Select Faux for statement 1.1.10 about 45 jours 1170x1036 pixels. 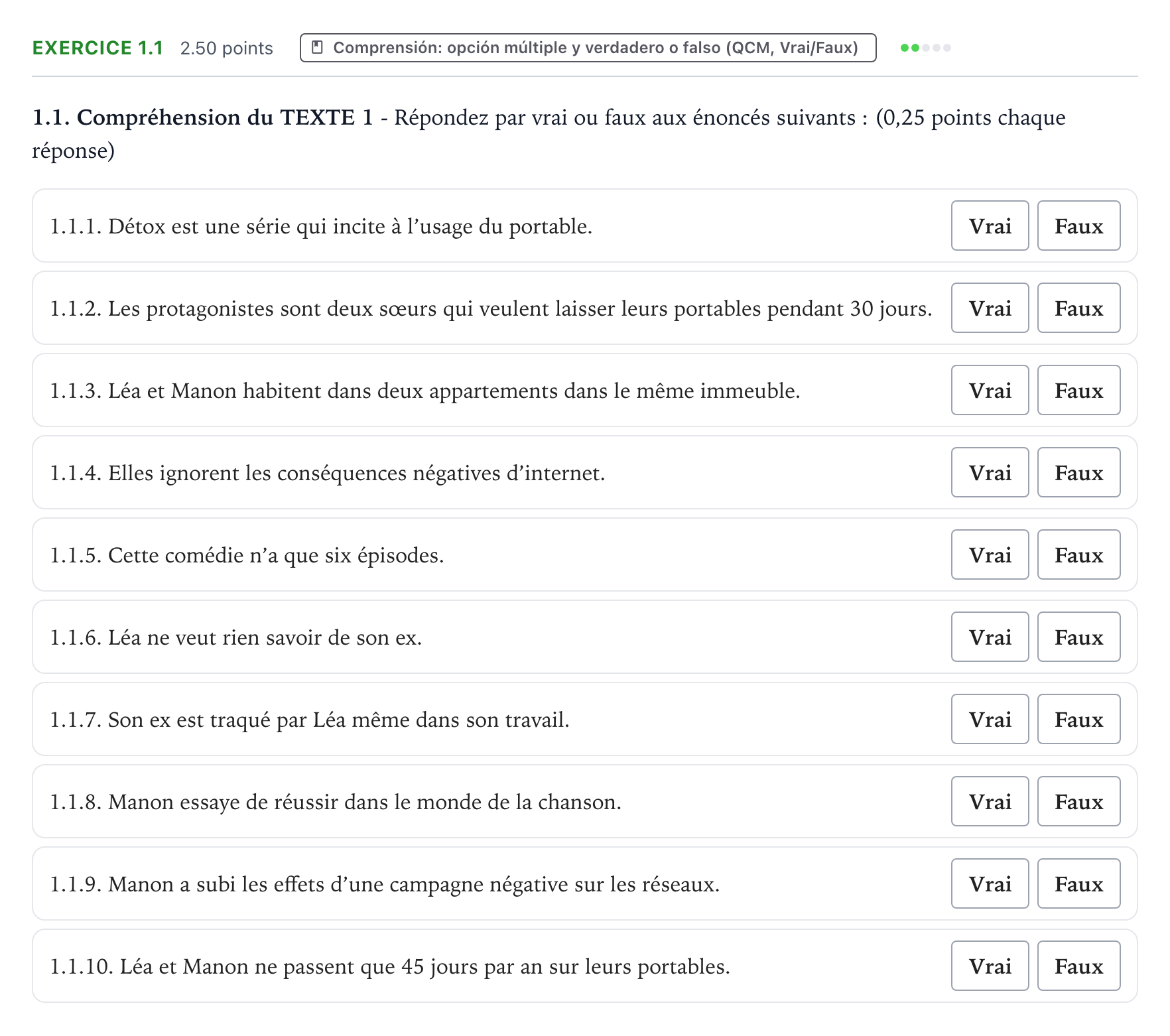pos(1078,966)
